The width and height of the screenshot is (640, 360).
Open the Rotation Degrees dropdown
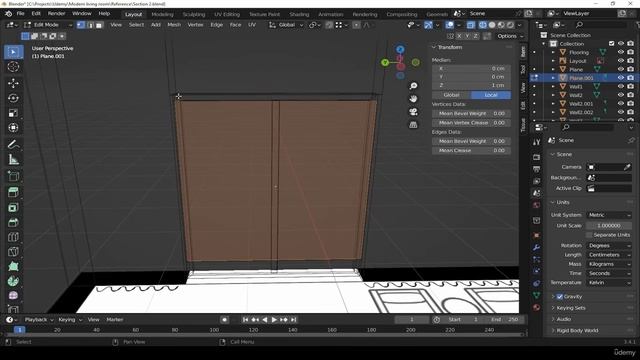[609, 246]
